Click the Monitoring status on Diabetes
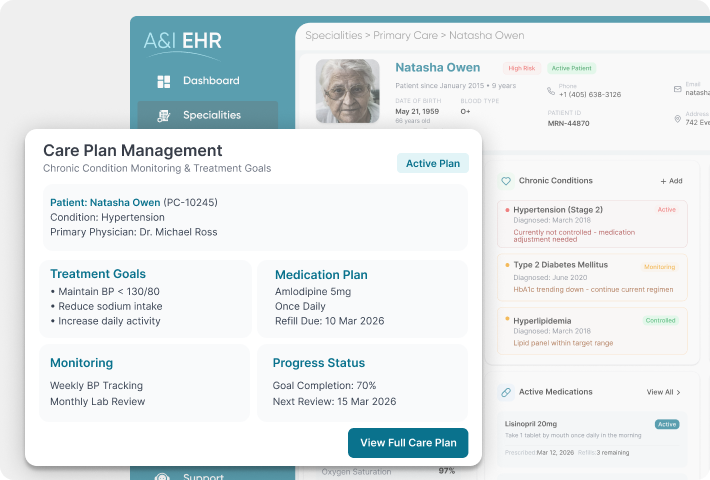The image size is (710, 480). pos(659,267)
